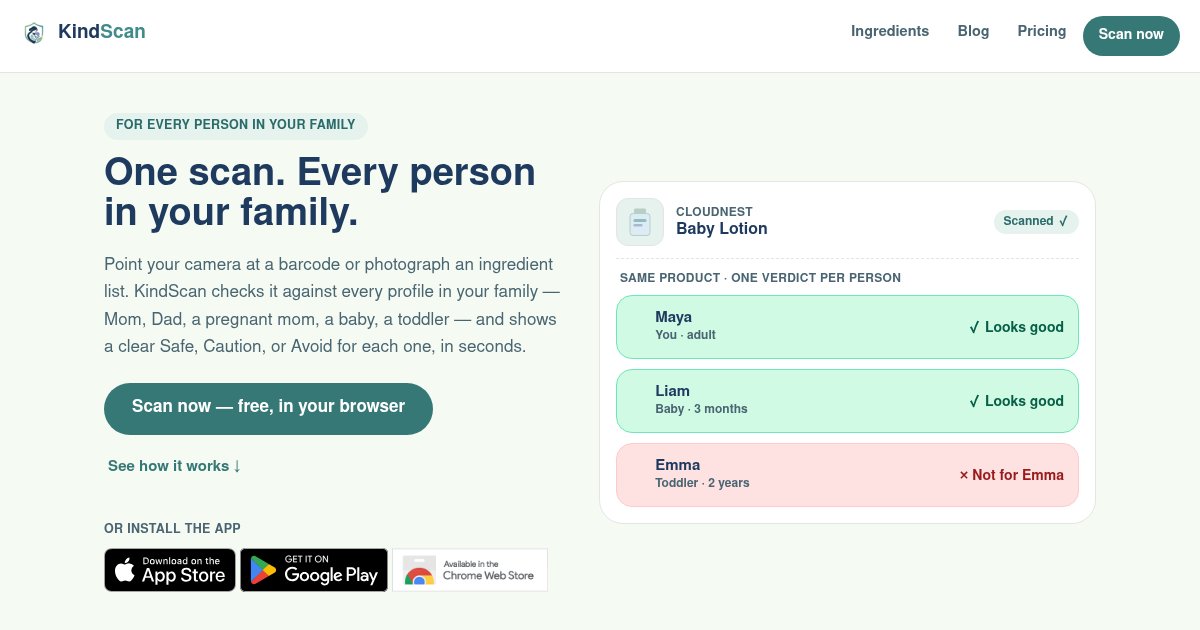Open the Download on the App Store badge
Screen dimensions: 1200x630
pos(170,570)
